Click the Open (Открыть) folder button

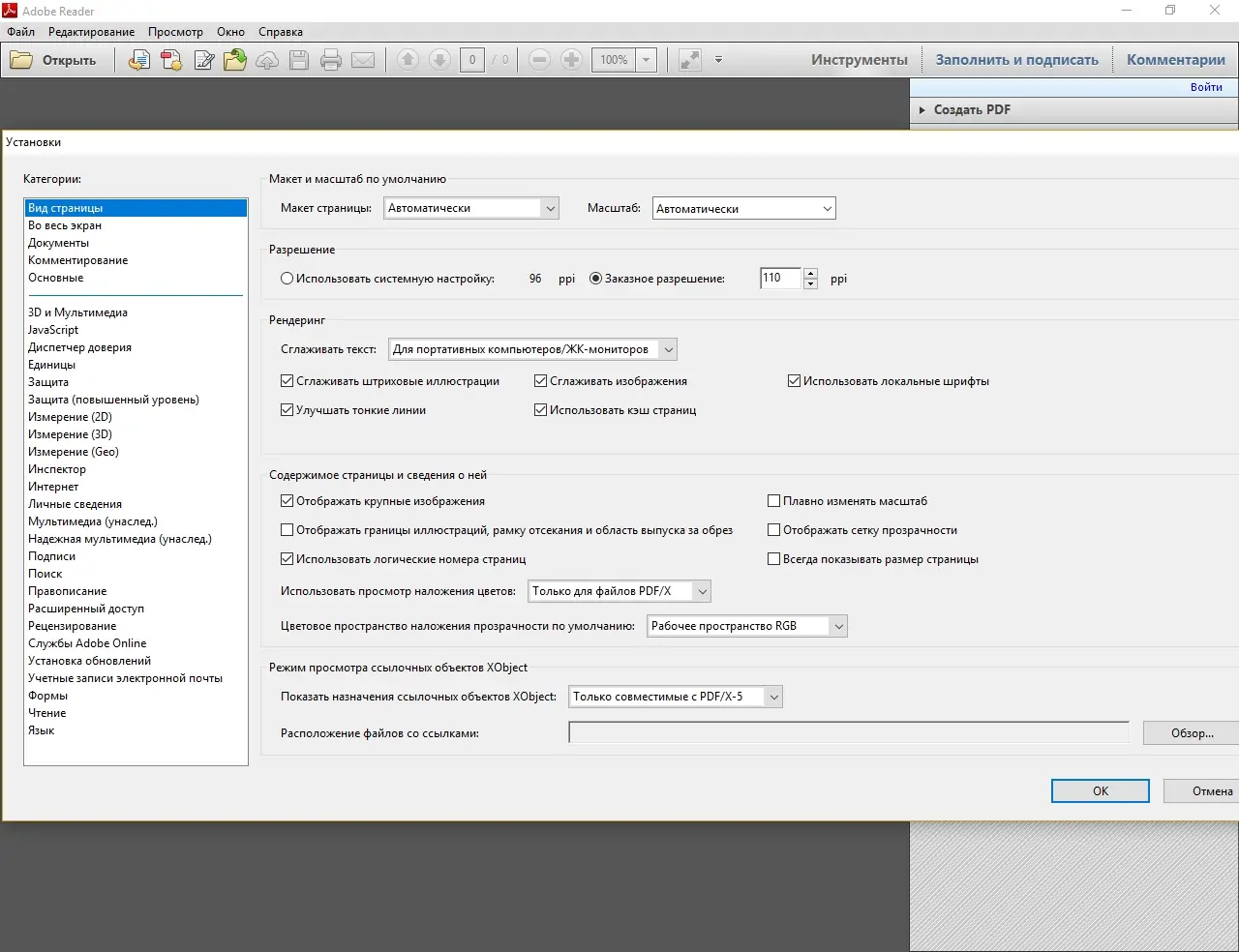pyautogui.click(x=53, y=60)
